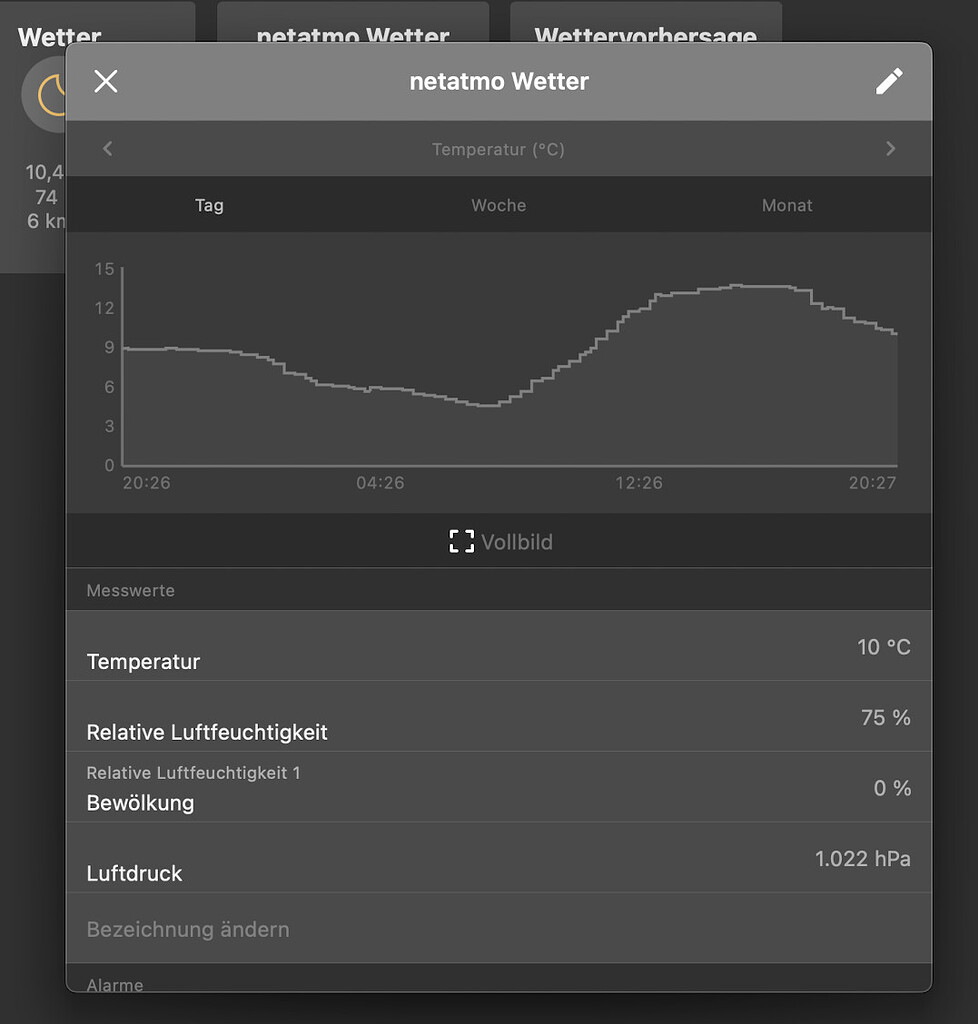Click the fullscreen icon next to Vollbild
The width and height of the screenshot is (978, 1024).
point(461,541)
